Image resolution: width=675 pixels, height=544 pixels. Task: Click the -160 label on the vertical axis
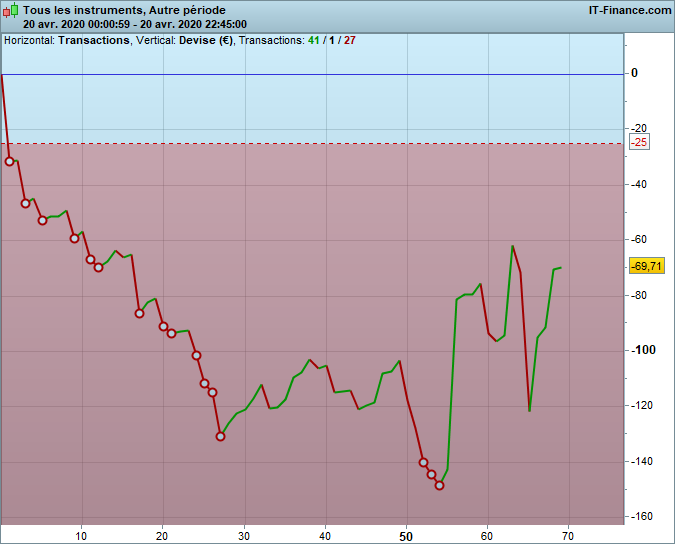[x=642, y=516]
